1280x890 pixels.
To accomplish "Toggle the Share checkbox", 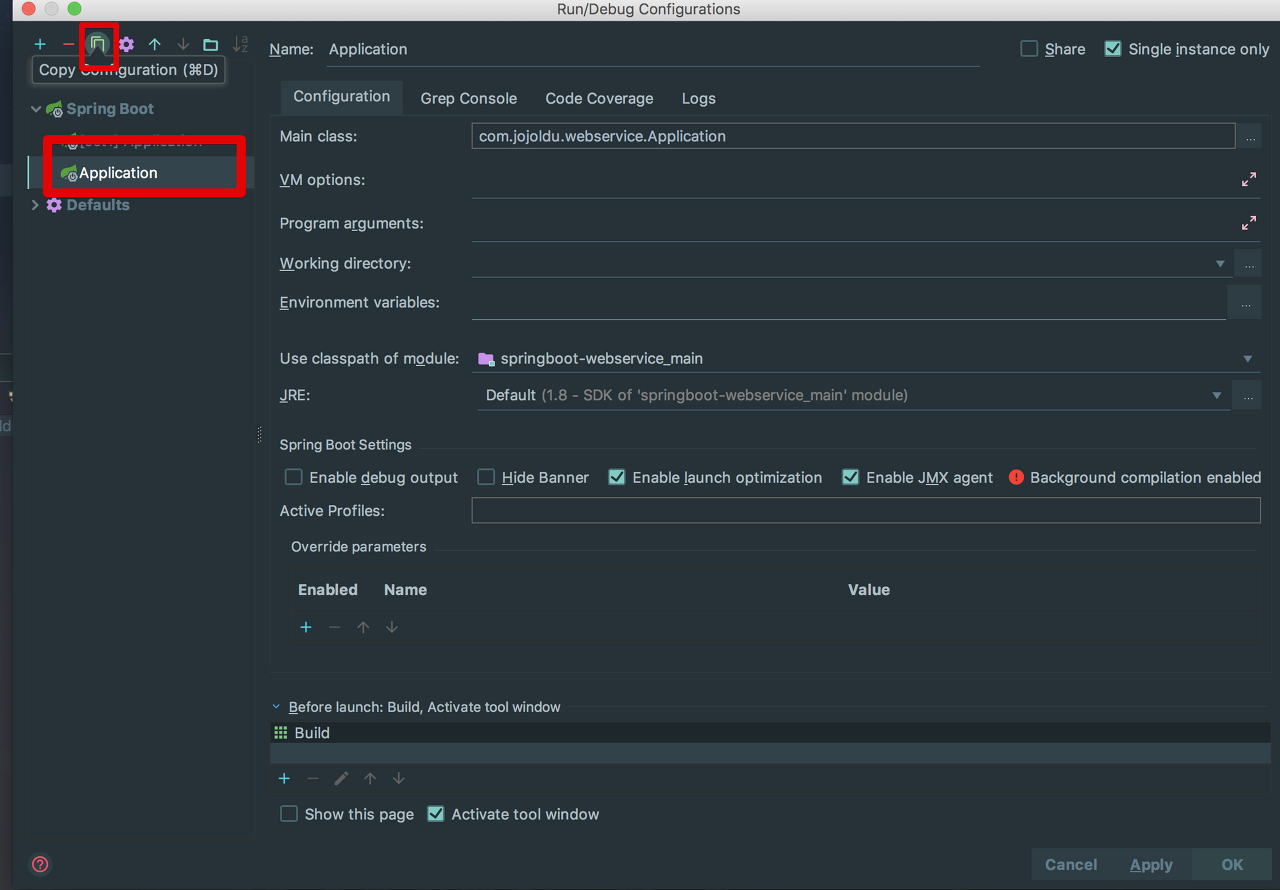I will point(1029,49).
